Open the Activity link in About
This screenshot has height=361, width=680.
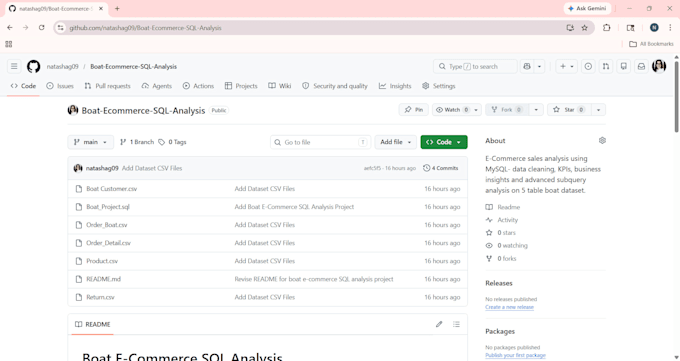507,220
